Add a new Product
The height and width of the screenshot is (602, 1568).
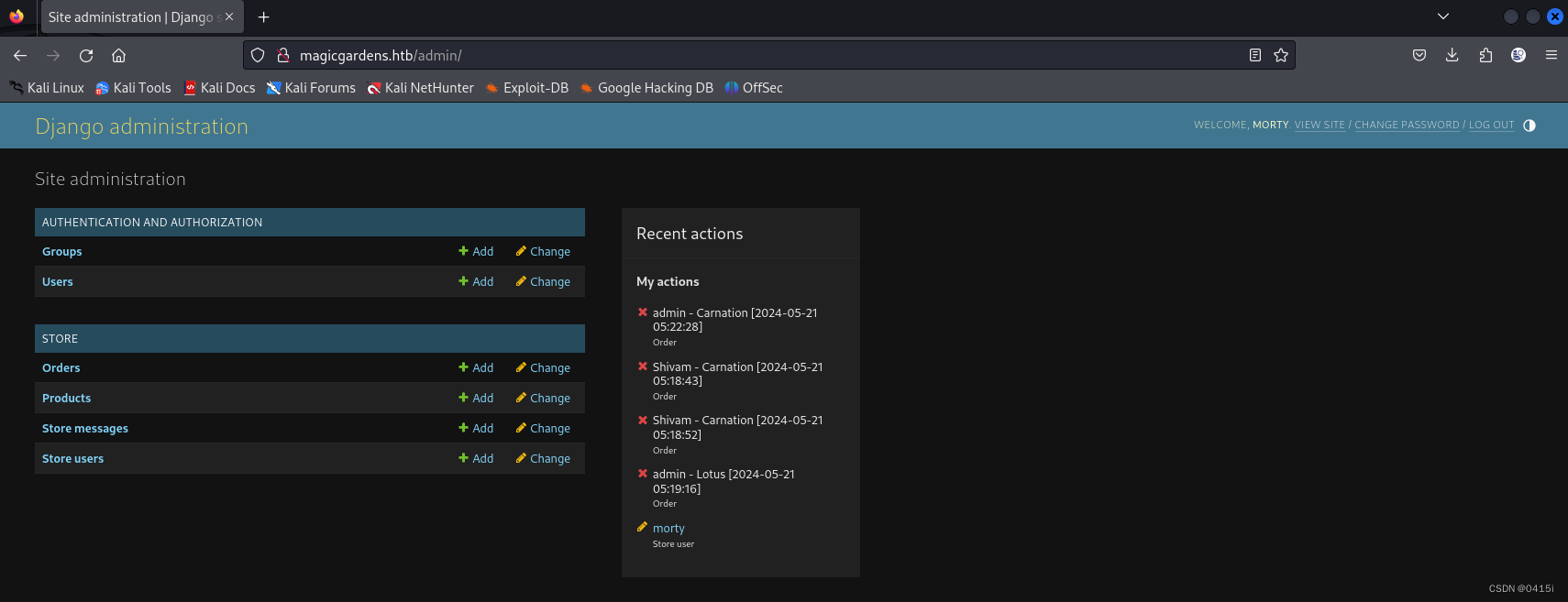pyautogui.click(x=476, y=399)
